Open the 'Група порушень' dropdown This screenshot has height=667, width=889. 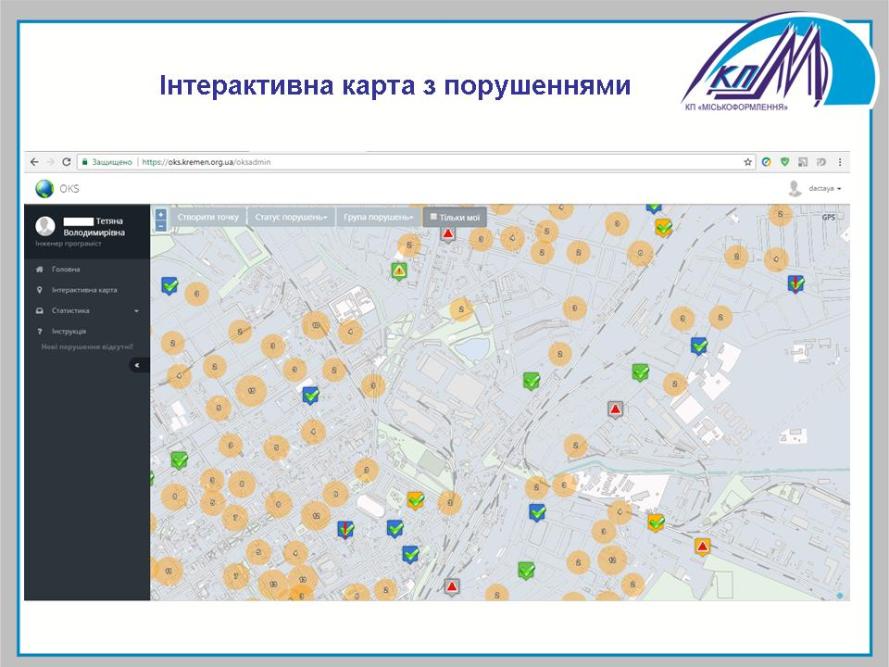pyautogui.click(x=378, y=217)
